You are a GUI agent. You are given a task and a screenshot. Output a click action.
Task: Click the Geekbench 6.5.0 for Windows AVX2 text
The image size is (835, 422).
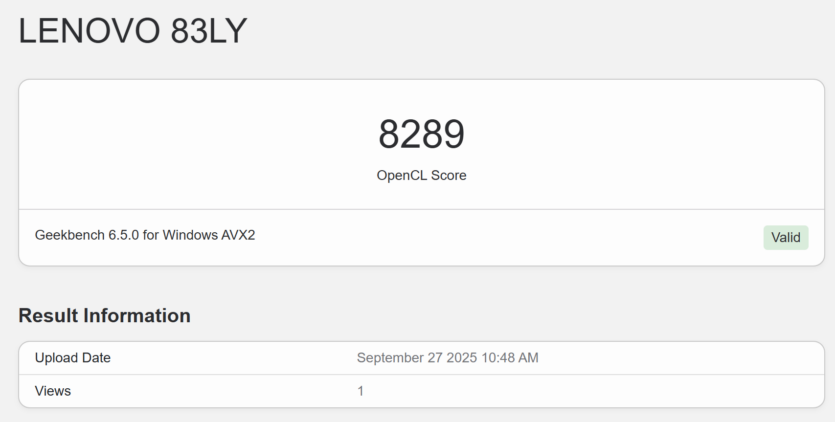tap(145, 235)
